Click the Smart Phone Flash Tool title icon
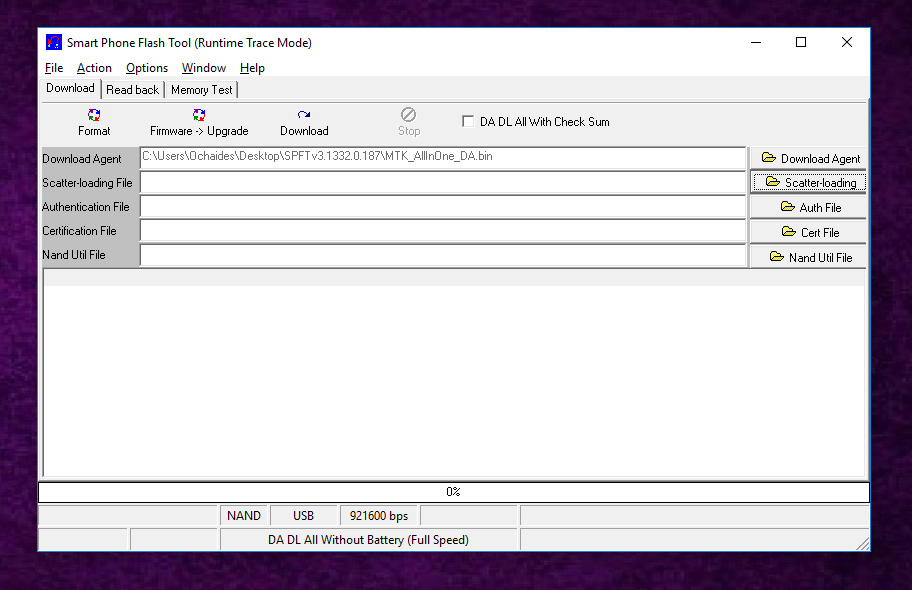This screenshot has height=590, width=912. [x=54, y=42]
